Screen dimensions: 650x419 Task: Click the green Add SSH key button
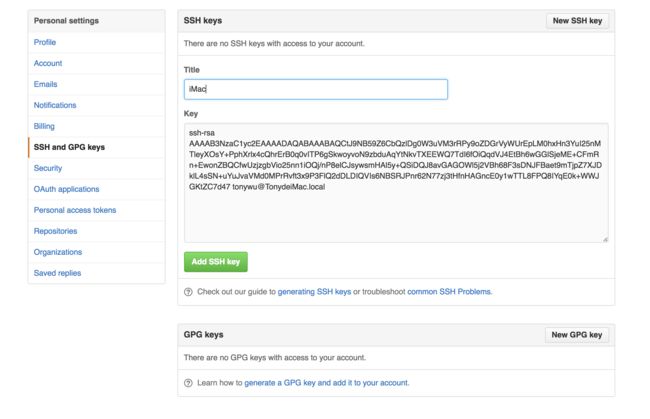pos(216,262)
